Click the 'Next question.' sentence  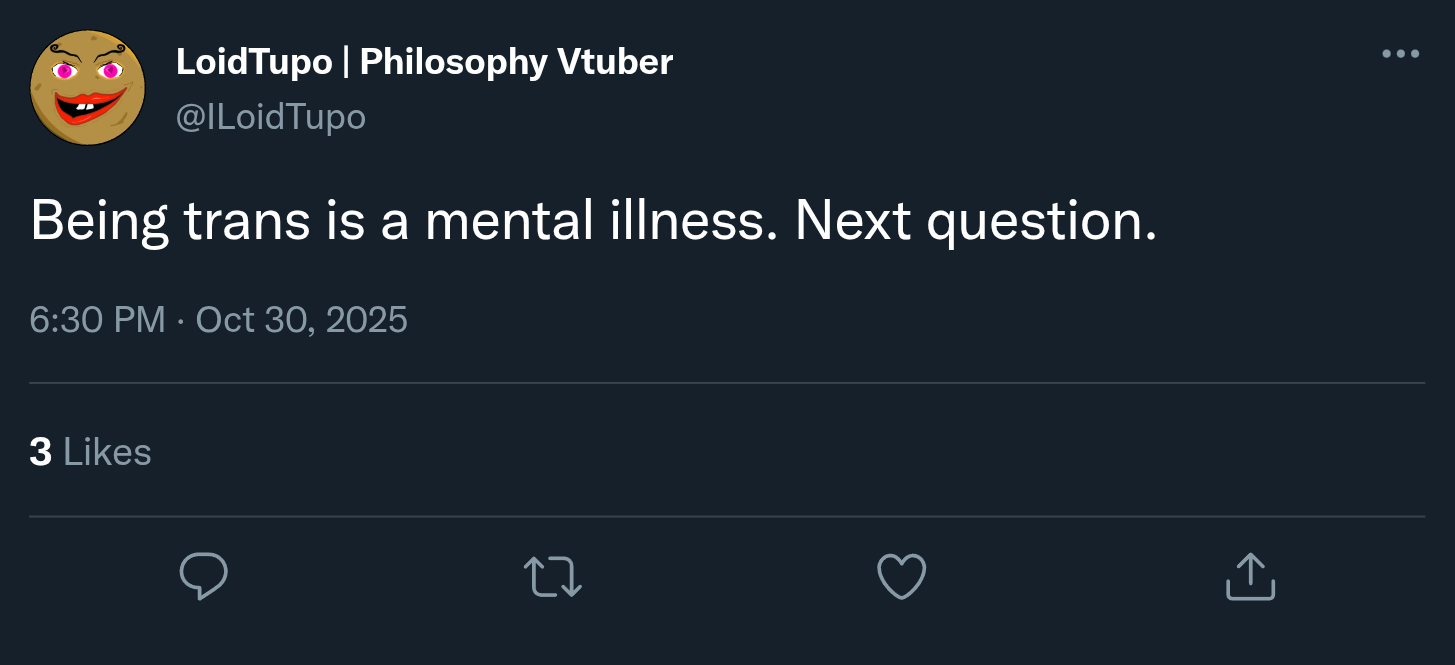(x=975, y=220)
